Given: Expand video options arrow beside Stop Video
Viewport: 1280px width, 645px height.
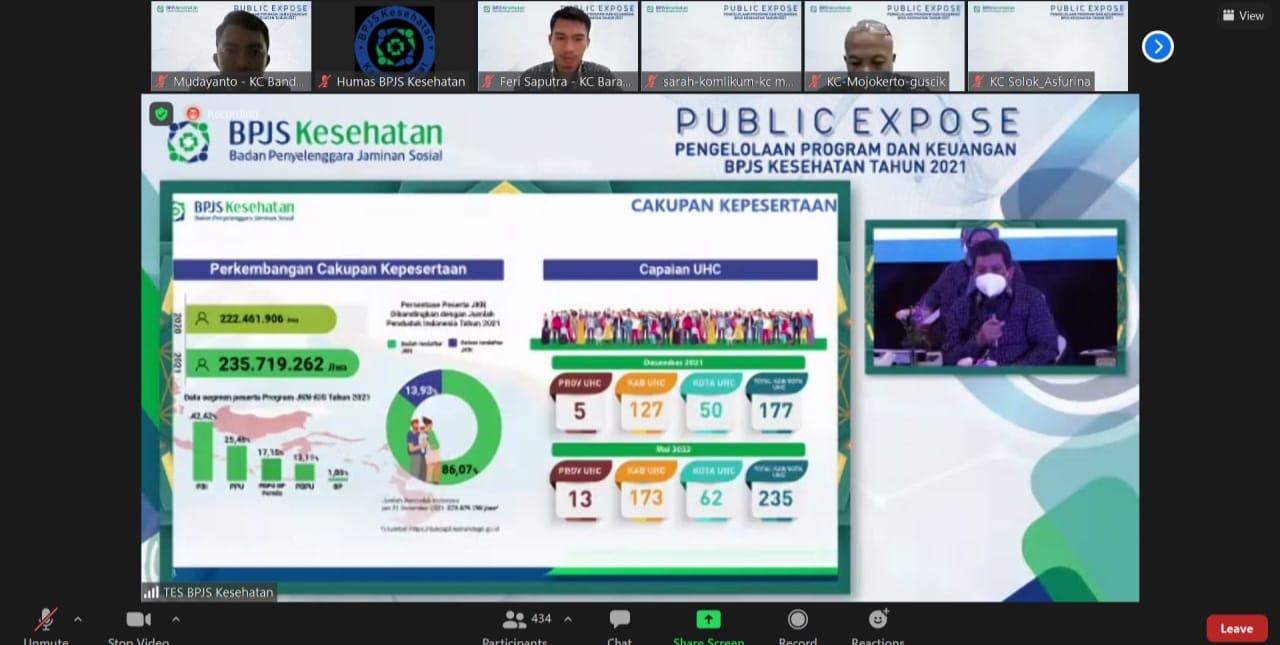Looking at the screenshot, I should point(176,619).
